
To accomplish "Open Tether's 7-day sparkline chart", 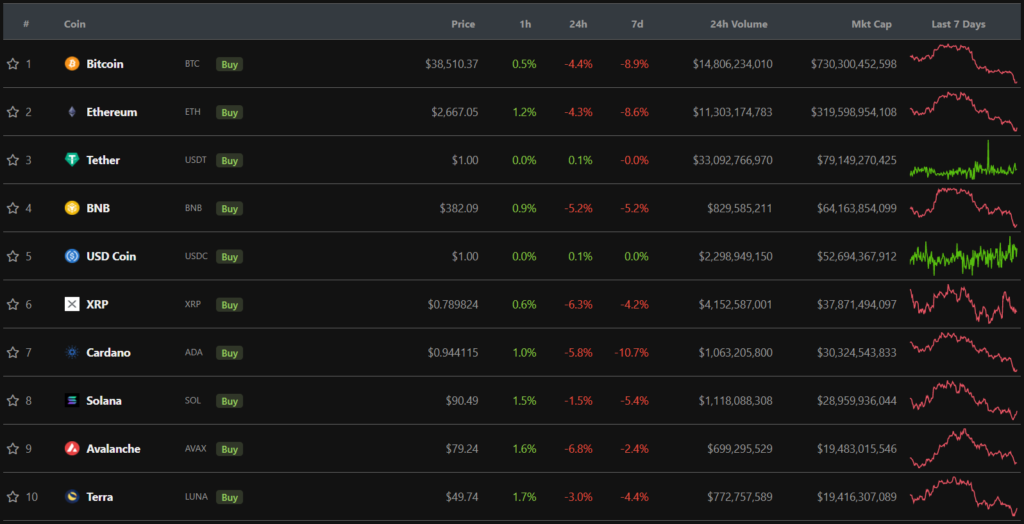I will coord(963,162).
